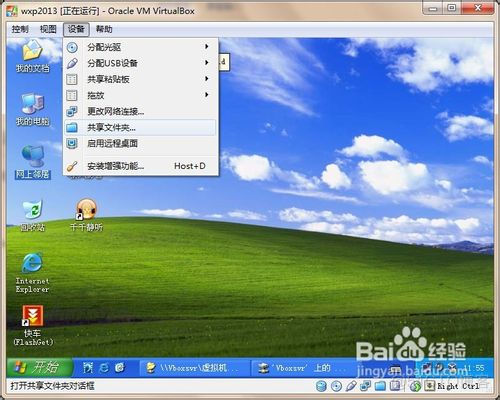The image size is (500, 400).
Task: Select 网上邻居 desktop icon
Action: tap(33, 162)
